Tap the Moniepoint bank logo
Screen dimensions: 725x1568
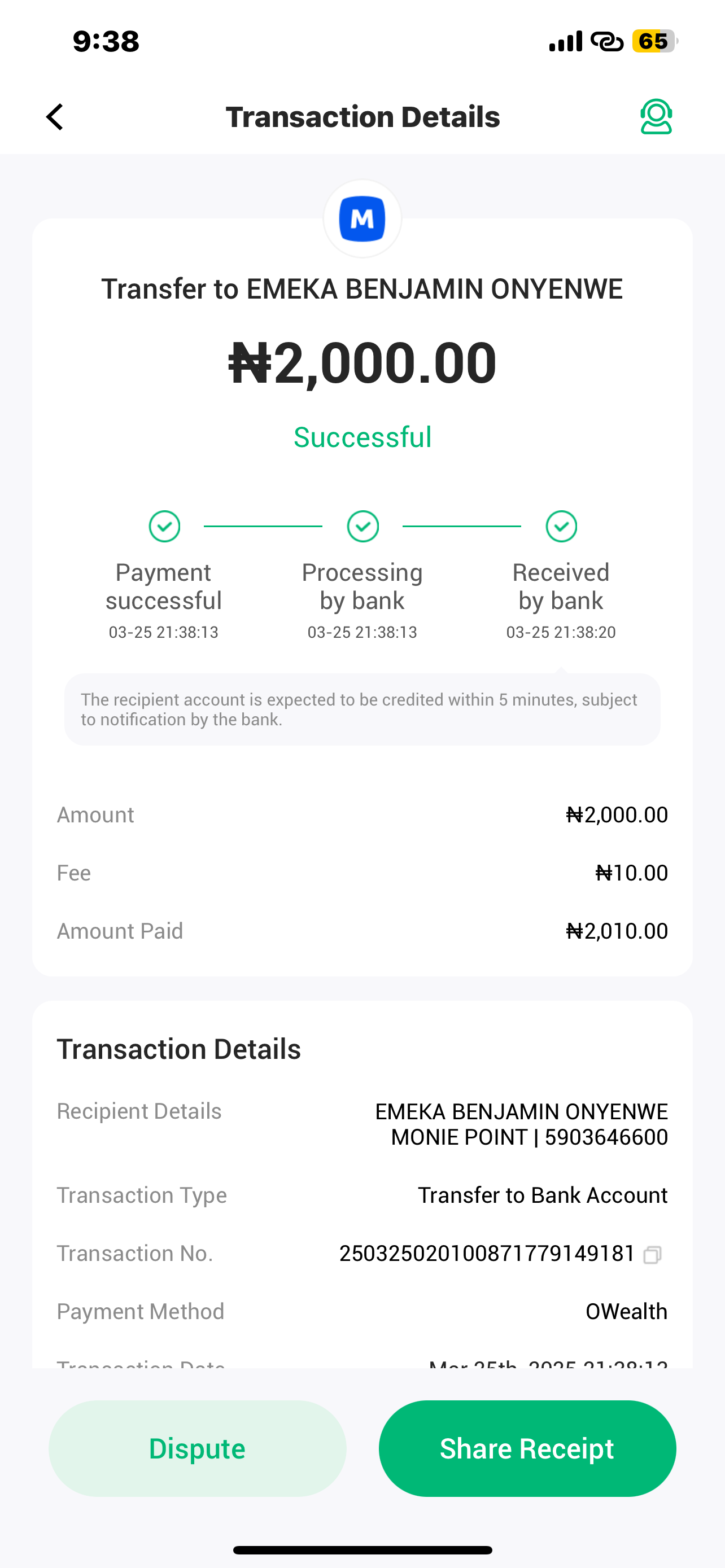(x=362, y=218)
